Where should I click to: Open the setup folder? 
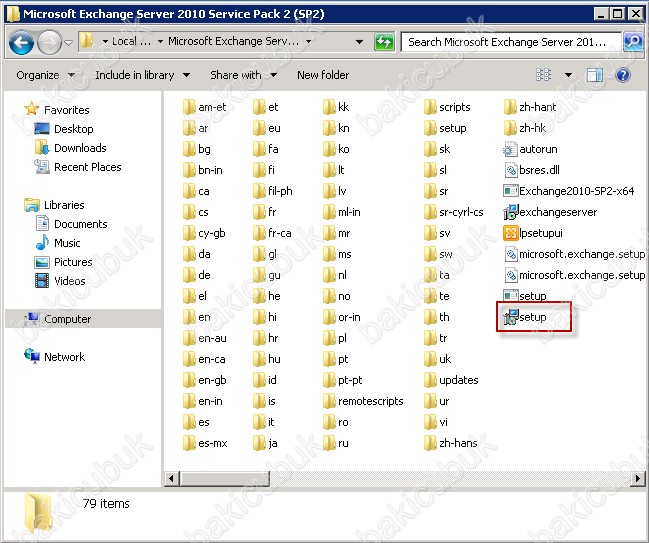pyautogui.click(x=445, y=128)
